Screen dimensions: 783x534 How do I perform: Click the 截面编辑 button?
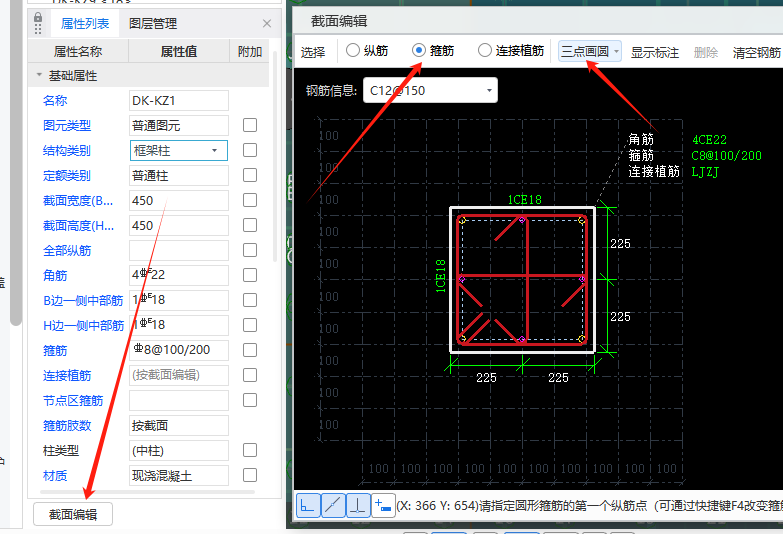73,514
